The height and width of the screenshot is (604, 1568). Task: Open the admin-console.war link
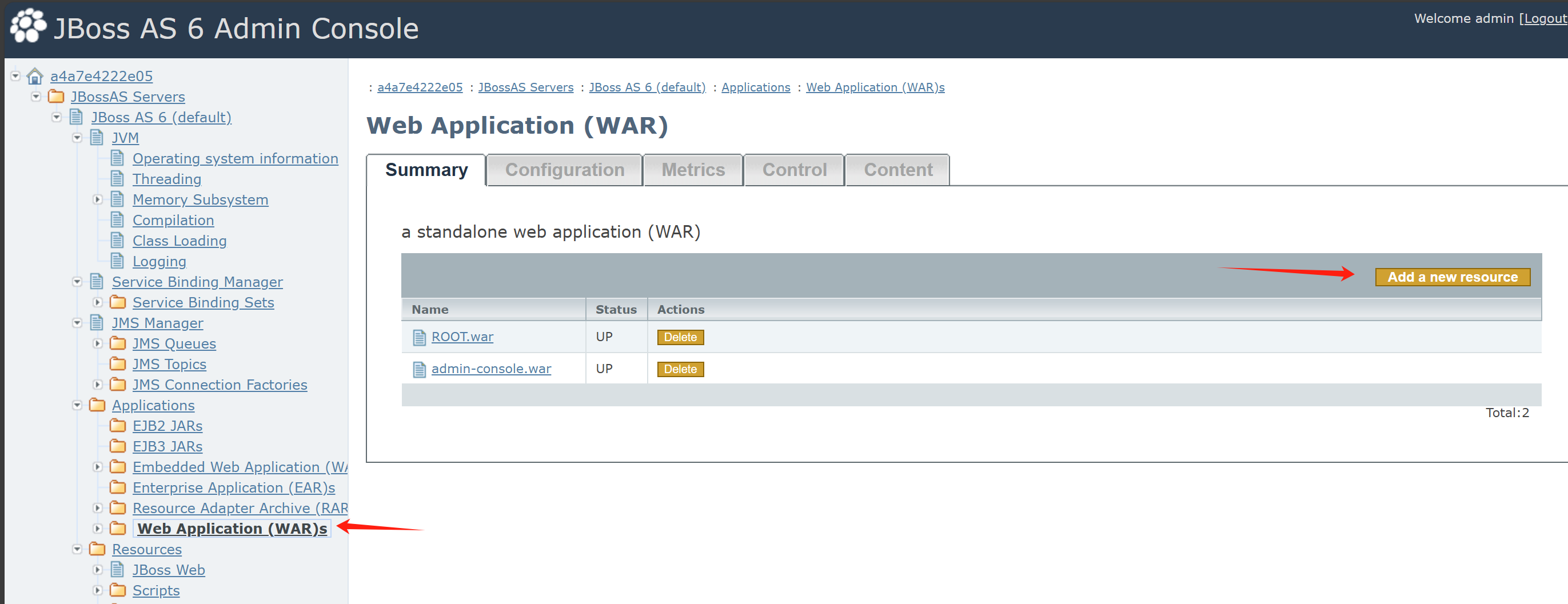point(490,369)
